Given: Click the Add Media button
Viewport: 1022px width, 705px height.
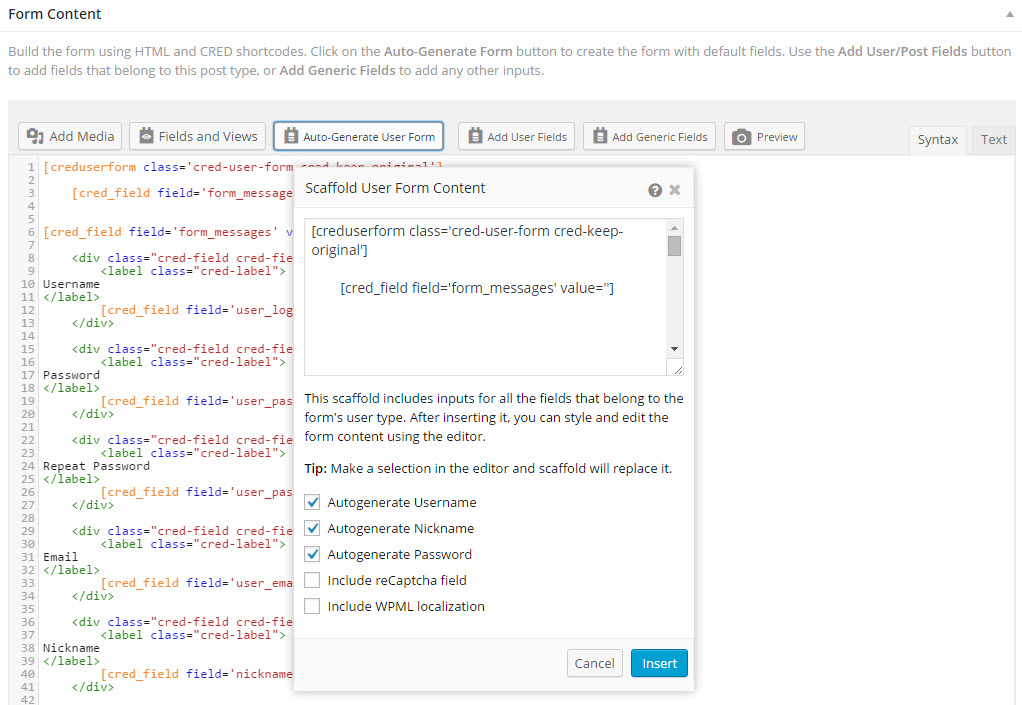Looking at the screenshot, I should click(x=70, y=136).
